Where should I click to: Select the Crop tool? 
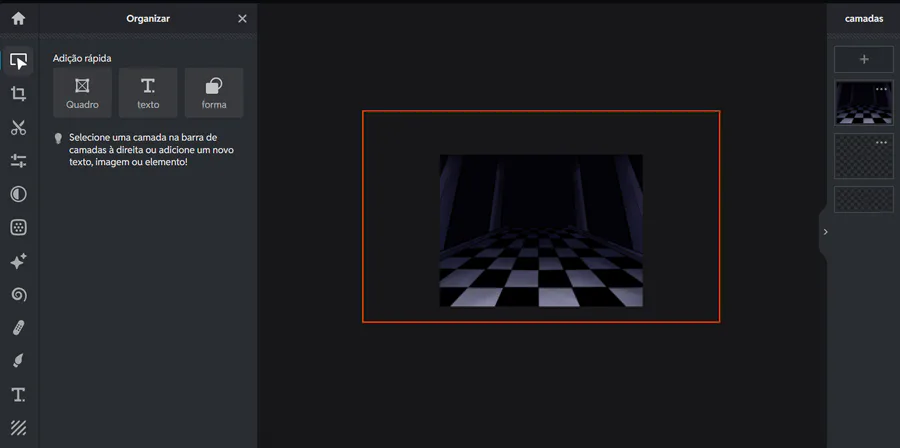(18, 94)
